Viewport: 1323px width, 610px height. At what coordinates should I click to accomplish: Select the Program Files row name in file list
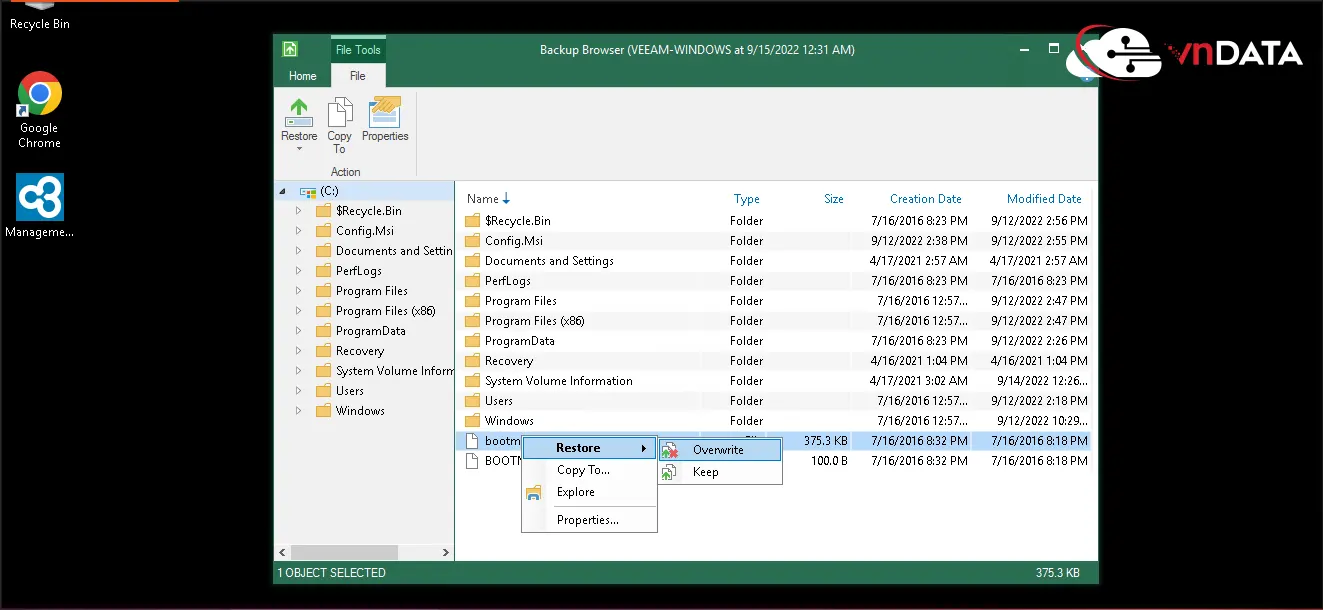[x=521, y=301]
